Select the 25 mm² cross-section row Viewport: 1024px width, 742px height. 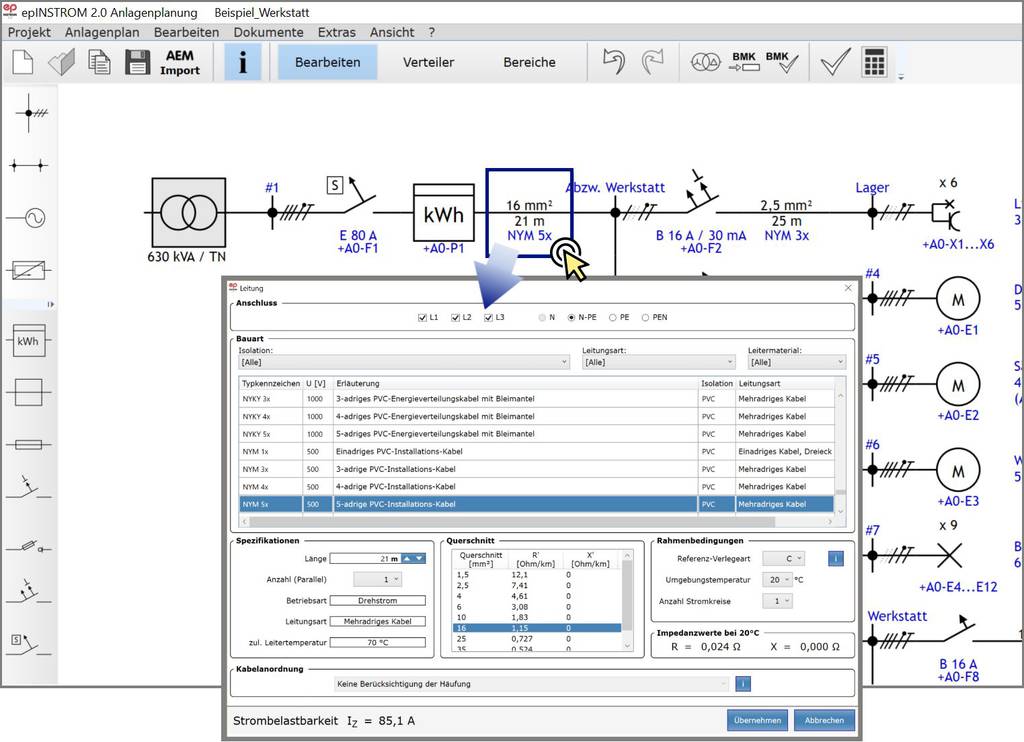[x=537, y=639]
